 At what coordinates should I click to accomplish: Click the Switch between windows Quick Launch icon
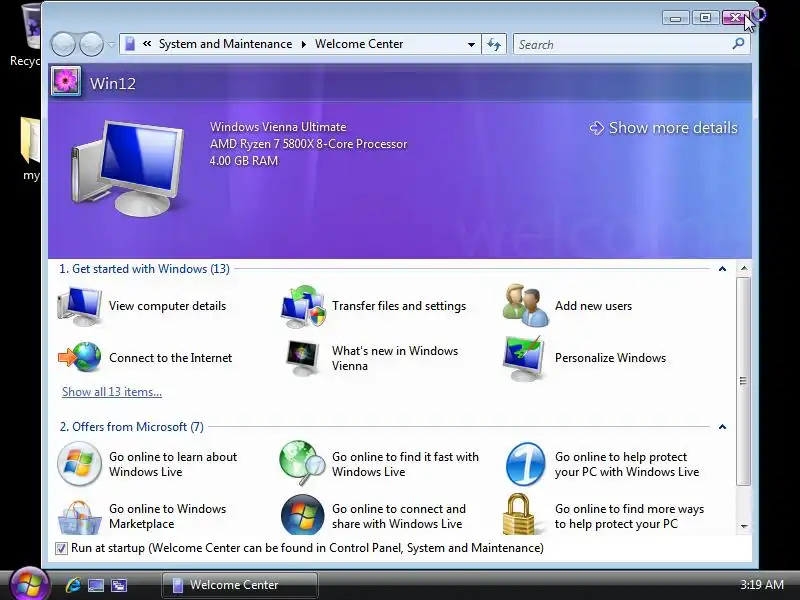[x=119, y=585]
